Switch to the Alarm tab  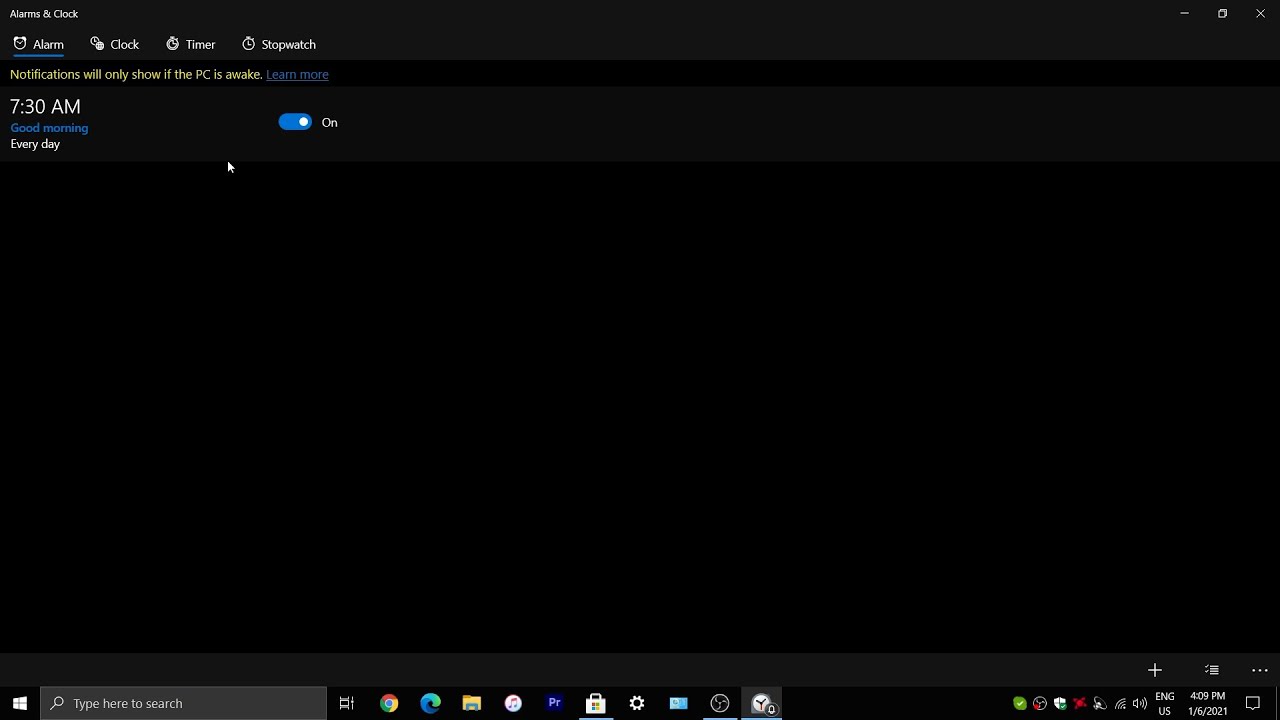(x=39, y=44)
